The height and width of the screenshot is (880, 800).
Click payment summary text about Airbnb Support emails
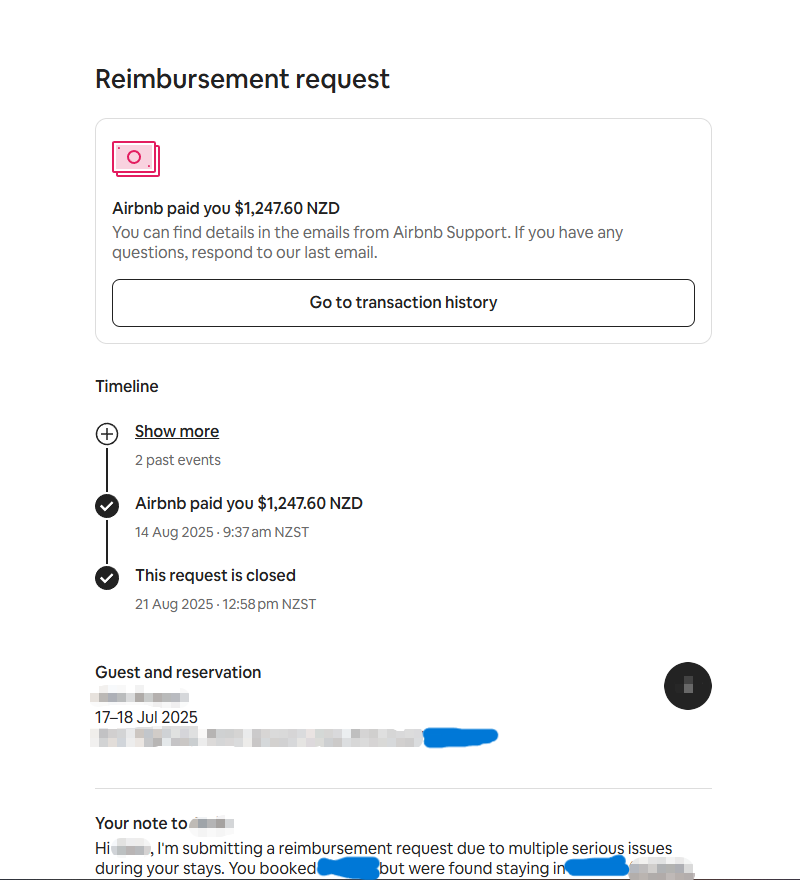367,242
